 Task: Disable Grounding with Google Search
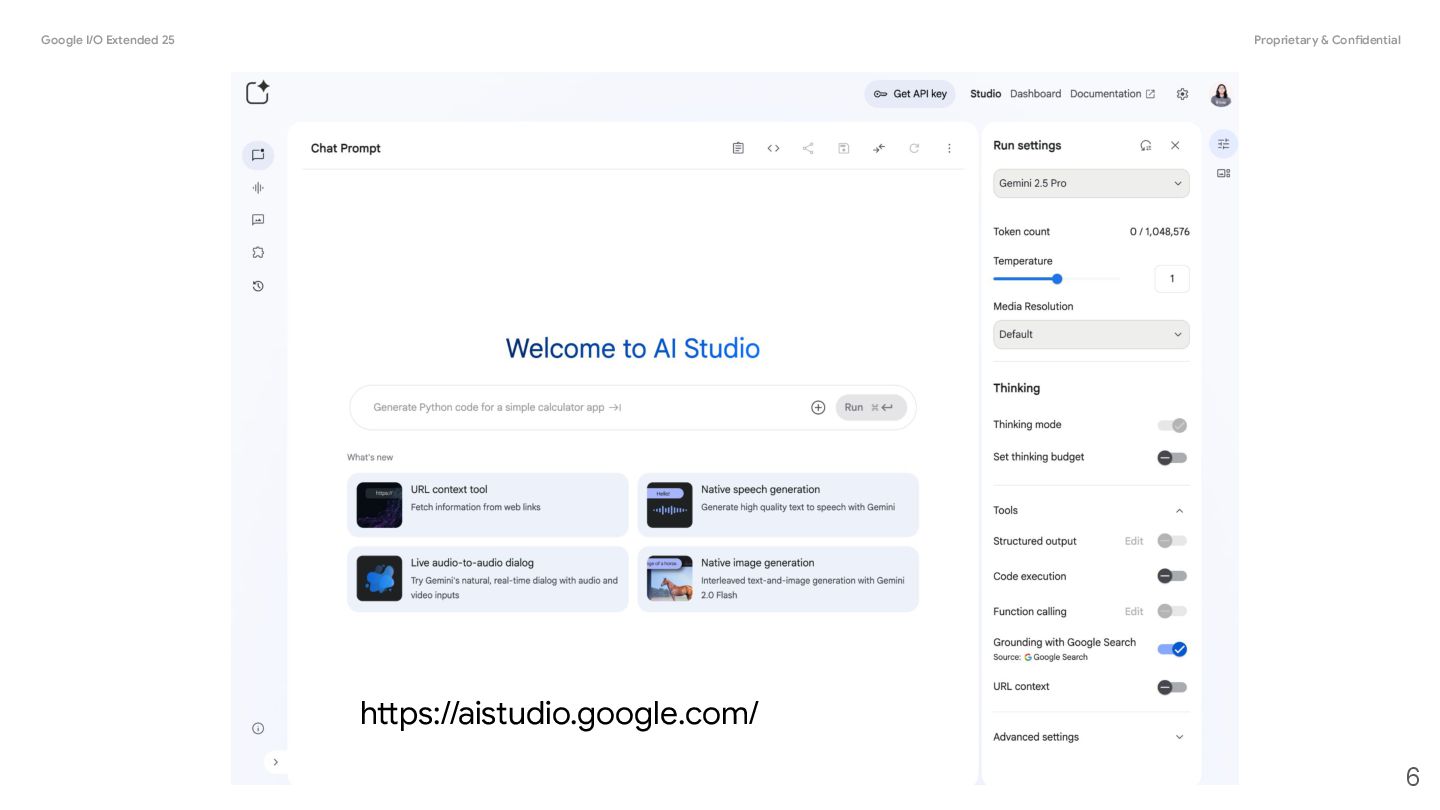click(1172, 649)
